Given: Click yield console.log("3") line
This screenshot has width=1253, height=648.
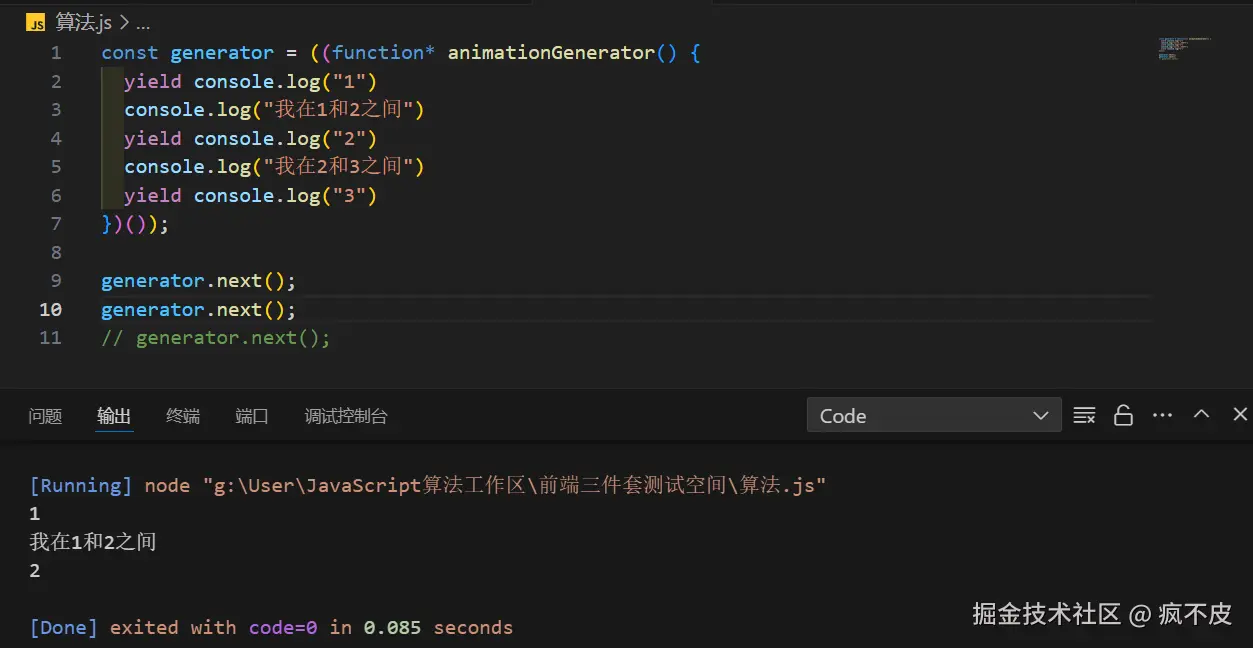Looking at the screenshot, I should pyautogui.click(x=251, y=196).
